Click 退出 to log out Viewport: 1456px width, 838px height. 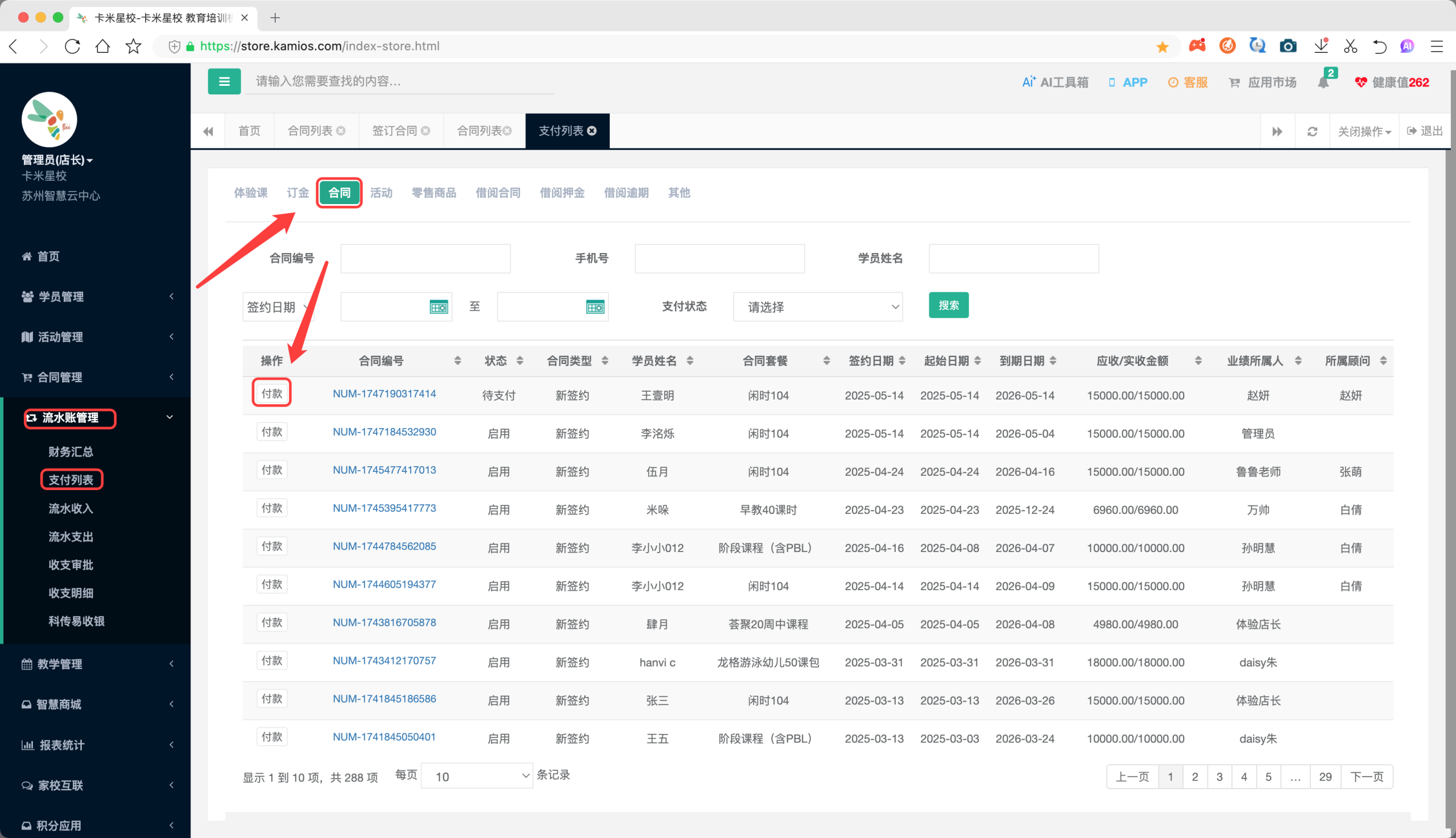[x=1425, y=131]
